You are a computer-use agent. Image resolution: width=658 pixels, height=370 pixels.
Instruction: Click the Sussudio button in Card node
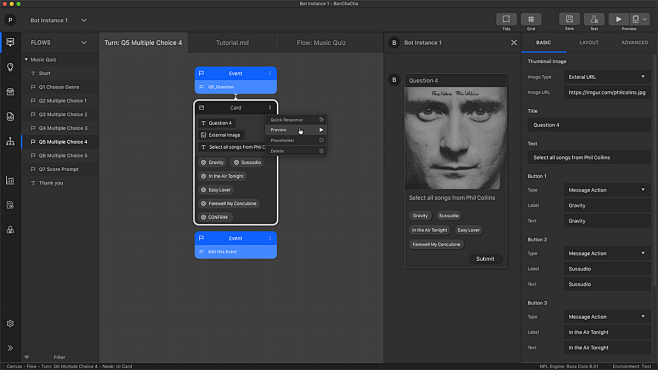coord(247,162)
